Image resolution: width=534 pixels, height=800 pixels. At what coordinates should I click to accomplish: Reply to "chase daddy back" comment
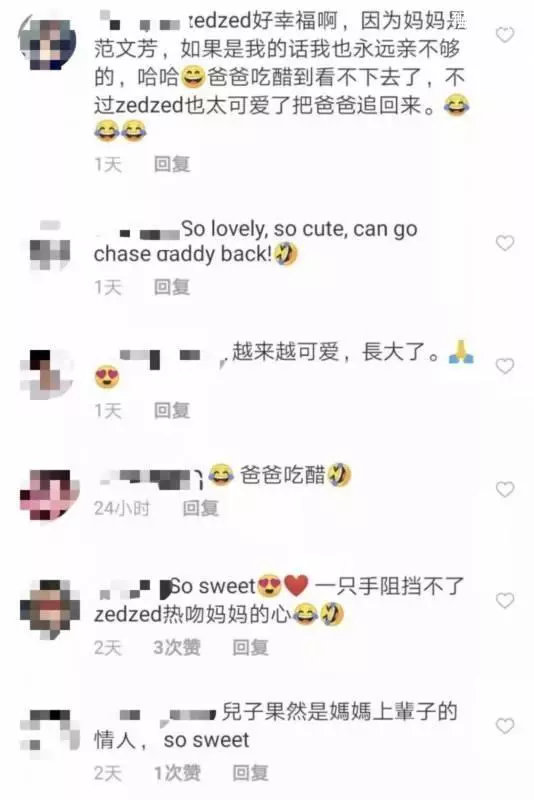172,287
